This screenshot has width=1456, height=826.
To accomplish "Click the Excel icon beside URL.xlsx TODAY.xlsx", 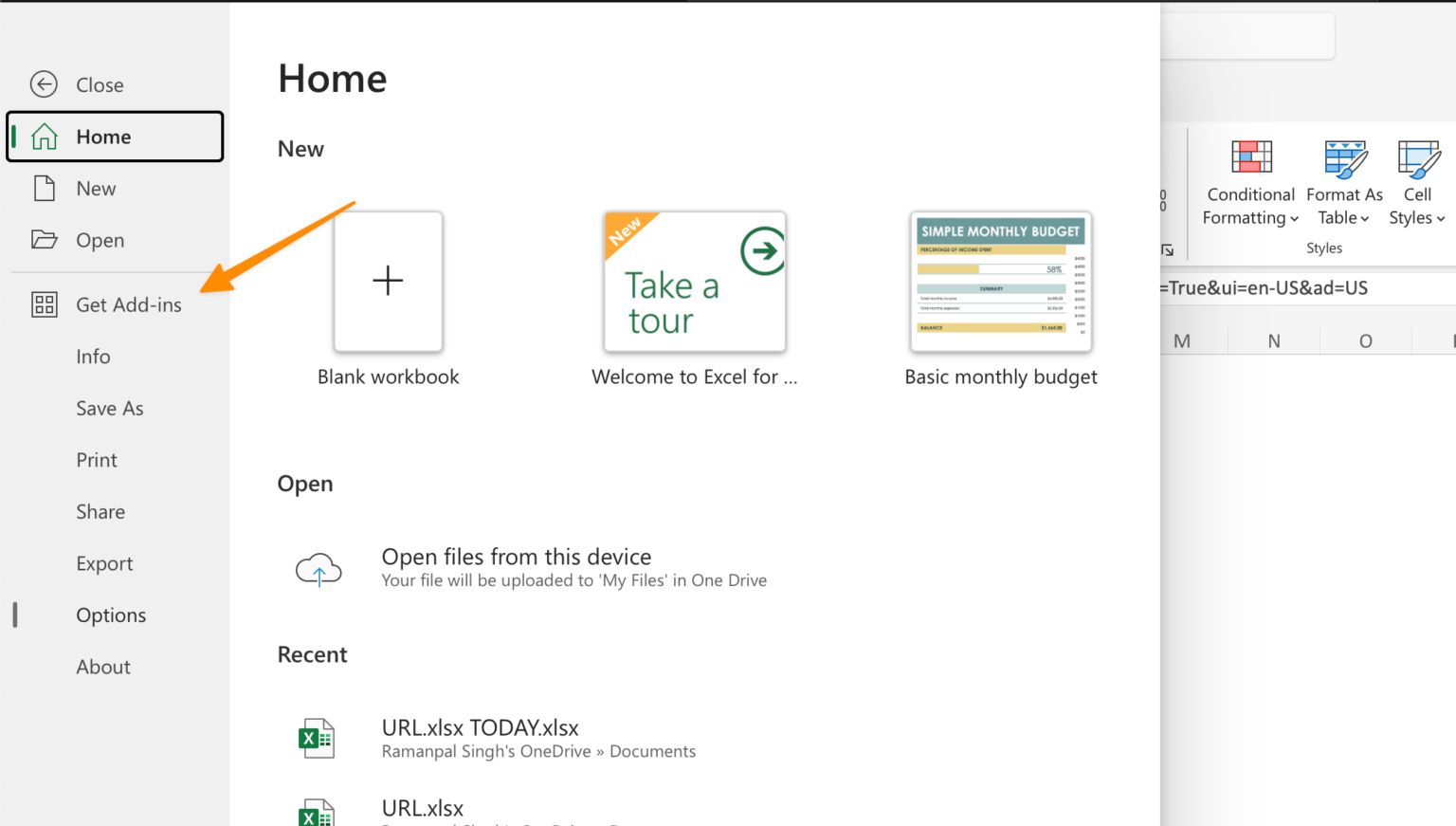I will pos(316,737).
